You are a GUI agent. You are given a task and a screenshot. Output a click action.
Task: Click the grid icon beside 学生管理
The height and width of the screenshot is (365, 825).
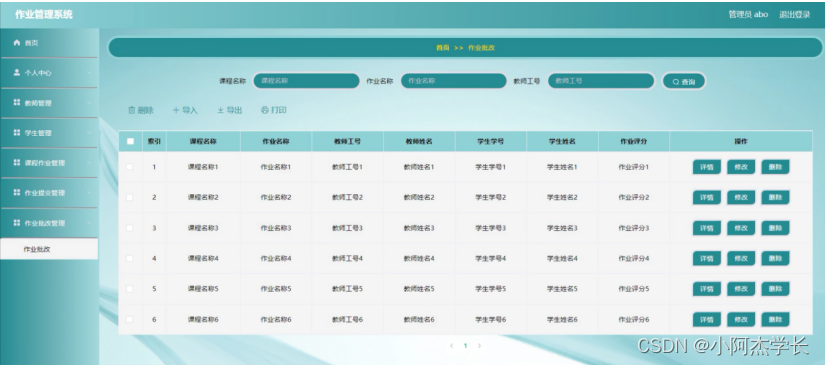point(17,133)
